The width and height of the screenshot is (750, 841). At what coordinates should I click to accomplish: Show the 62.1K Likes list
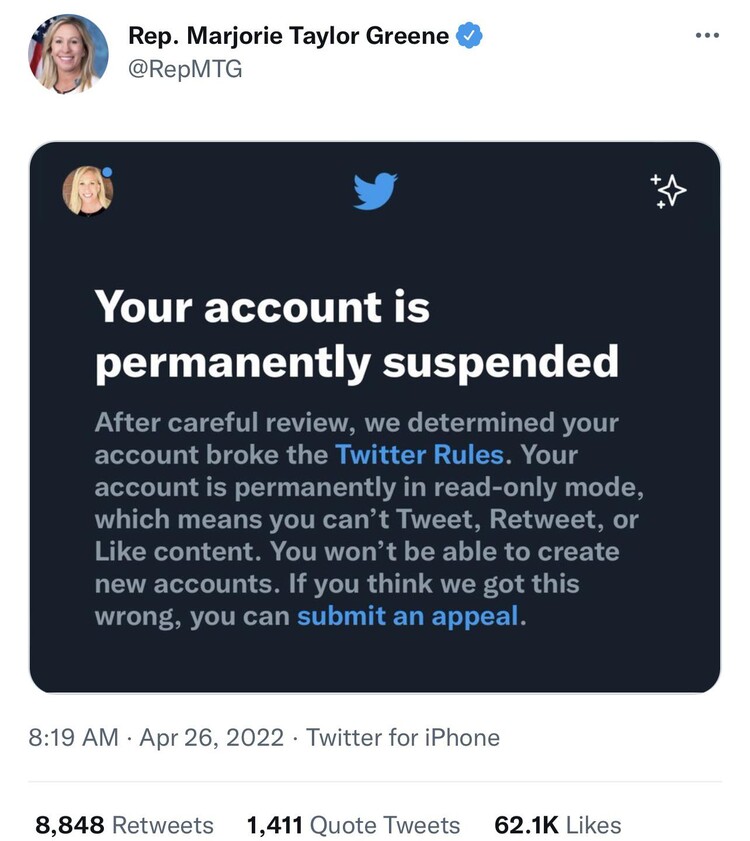(x=558, y=825)
